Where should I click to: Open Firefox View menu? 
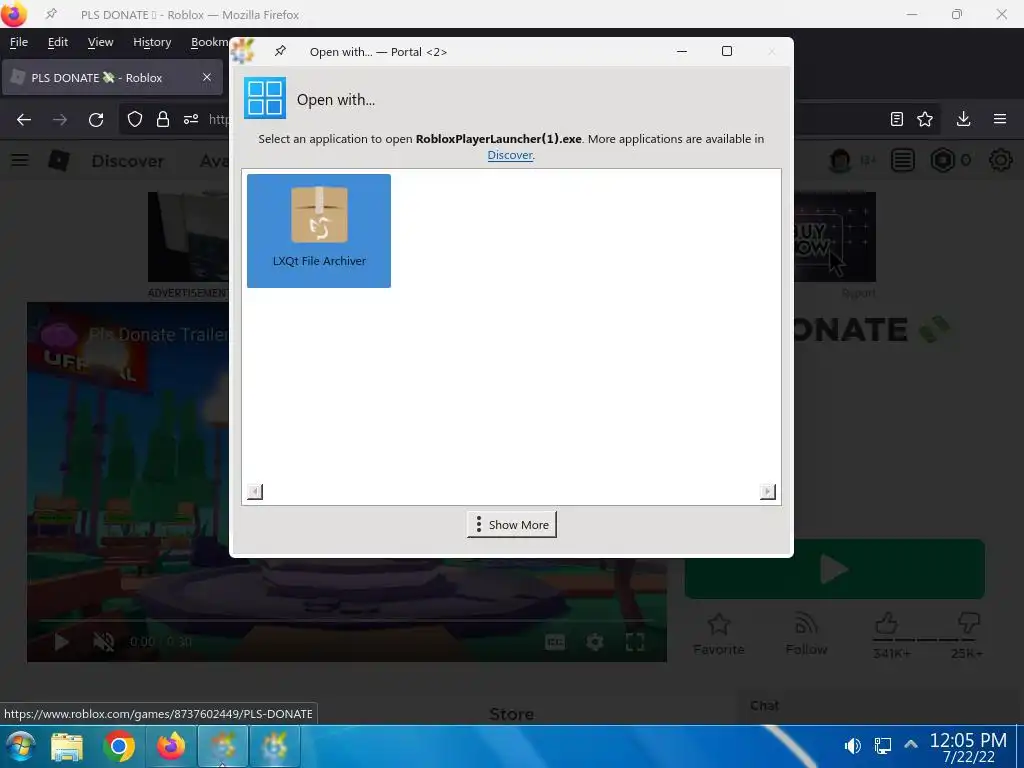click(x=100, y=42)
